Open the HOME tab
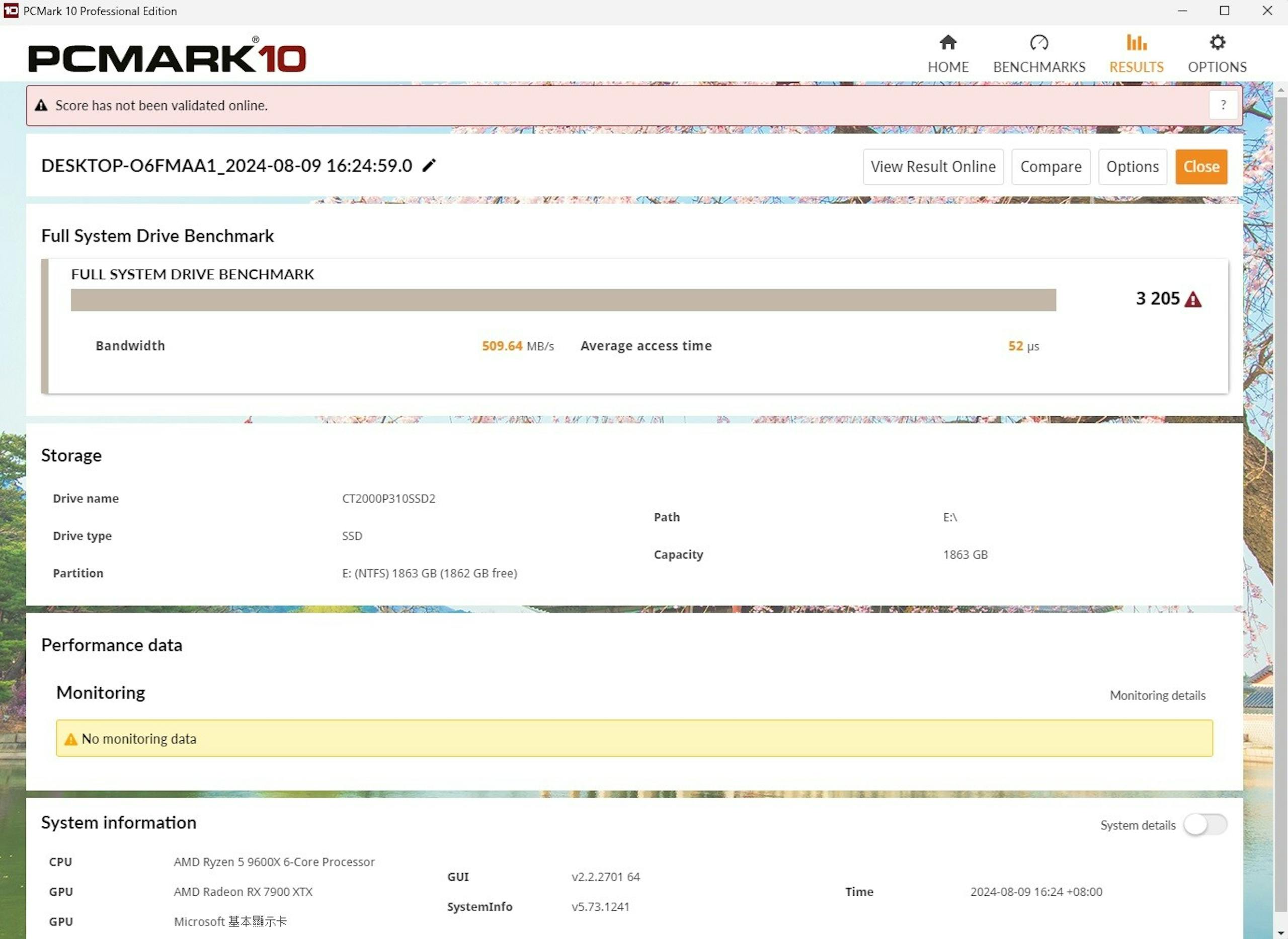The width and height of the screenshot is (1288, 939). (x=948, y=54)
